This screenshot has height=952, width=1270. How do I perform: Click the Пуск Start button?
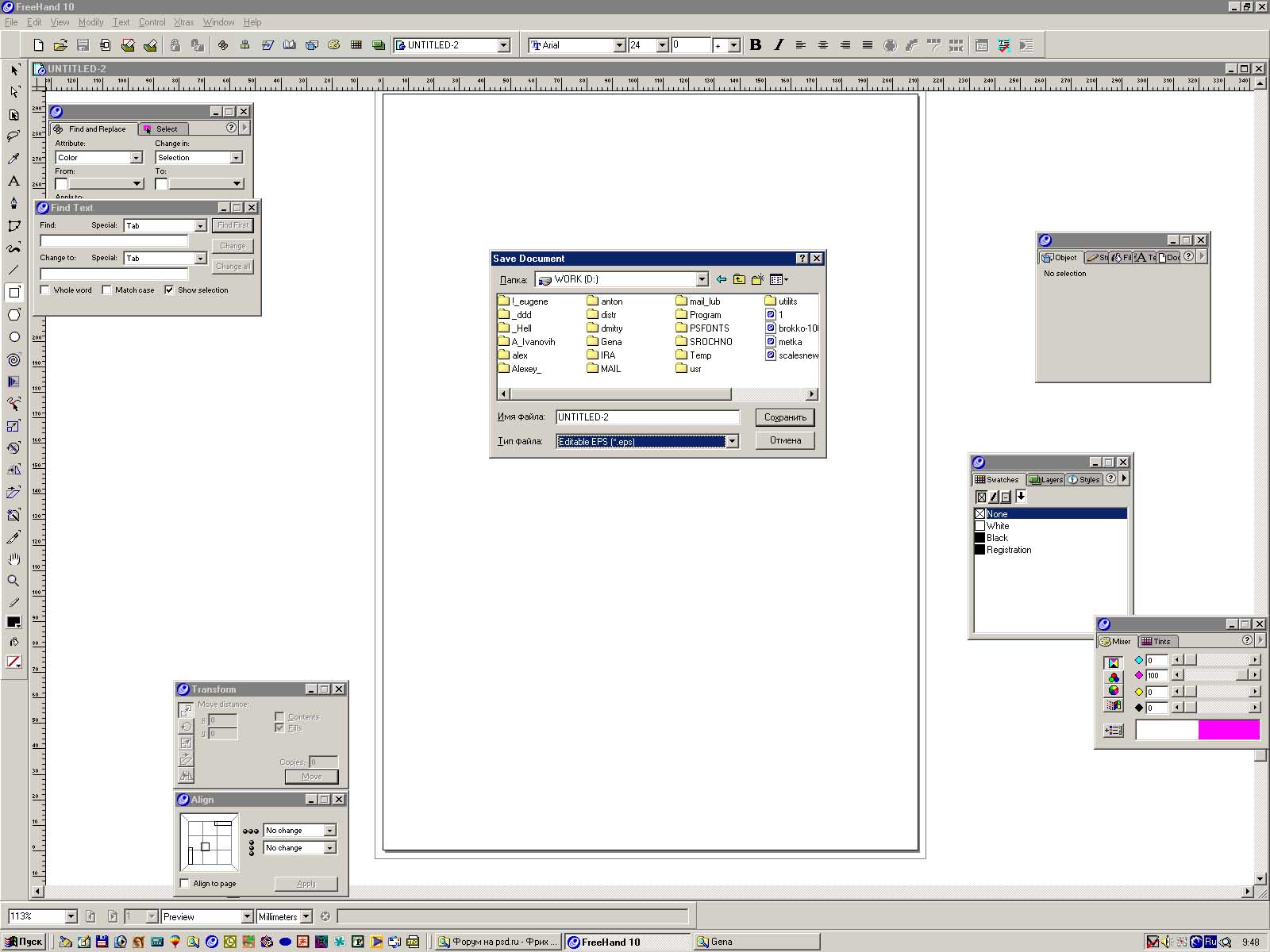point(24,942)
